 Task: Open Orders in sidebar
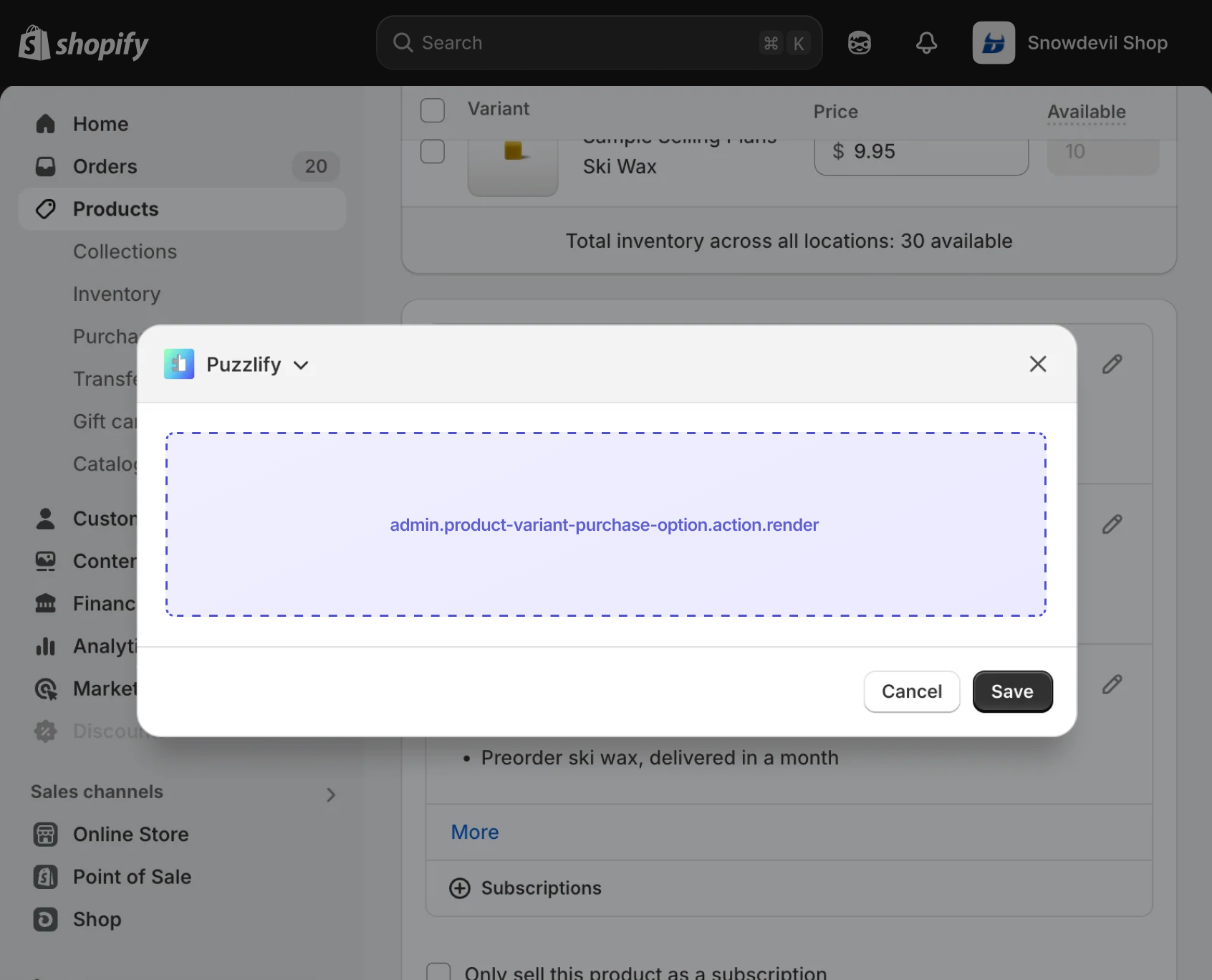[x=182, y=166]
